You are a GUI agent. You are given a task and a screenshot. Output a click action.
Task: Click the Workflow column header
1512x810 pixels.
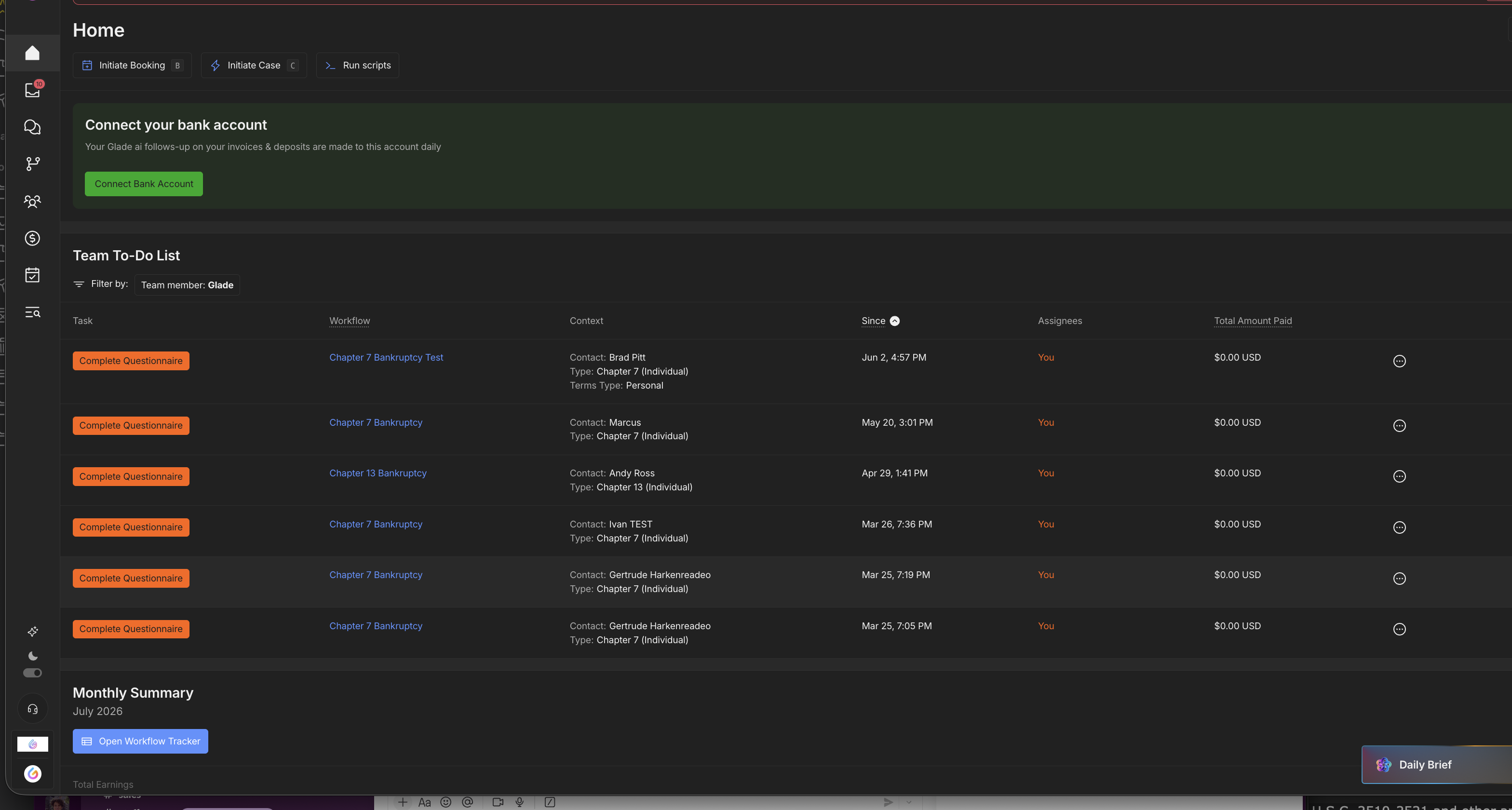pos(349,321)
